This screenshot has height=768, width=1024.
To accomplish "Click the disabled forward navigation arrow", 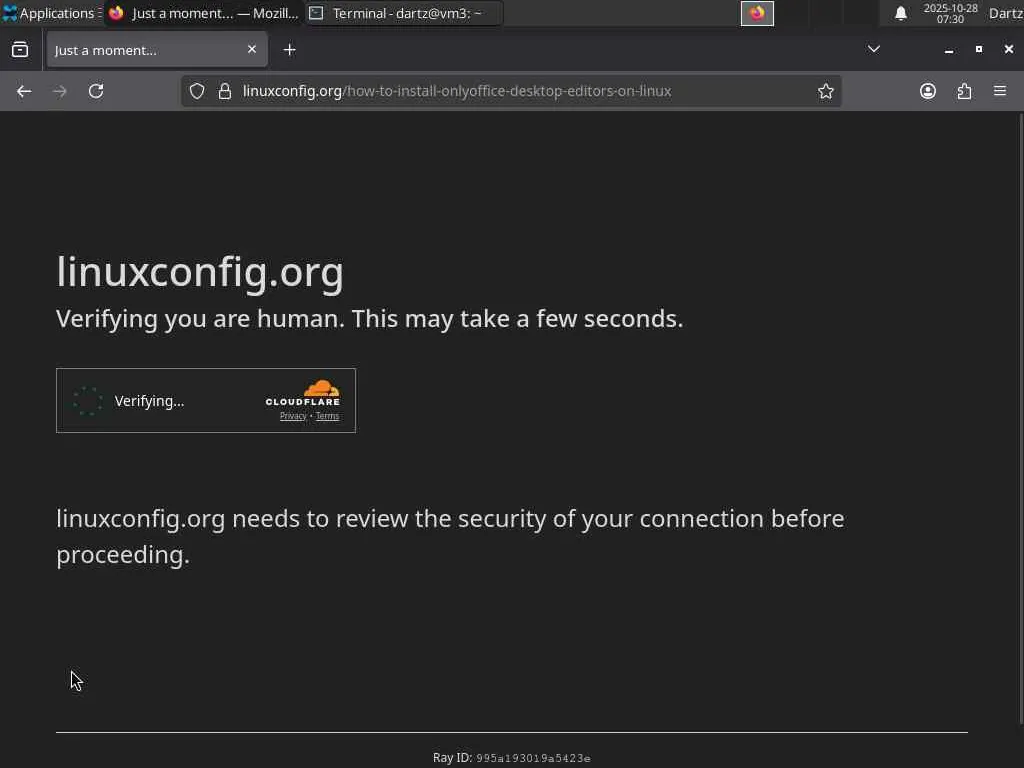I will [59, 91].
